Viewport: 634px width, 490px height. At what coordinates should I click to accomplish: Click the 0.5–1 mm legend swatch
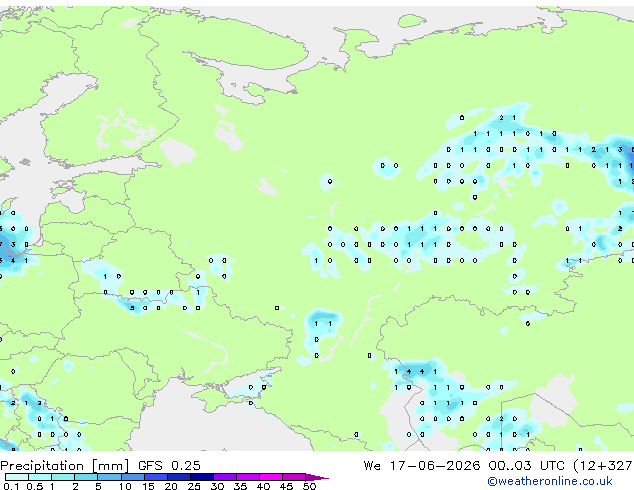tap(40, 477)
